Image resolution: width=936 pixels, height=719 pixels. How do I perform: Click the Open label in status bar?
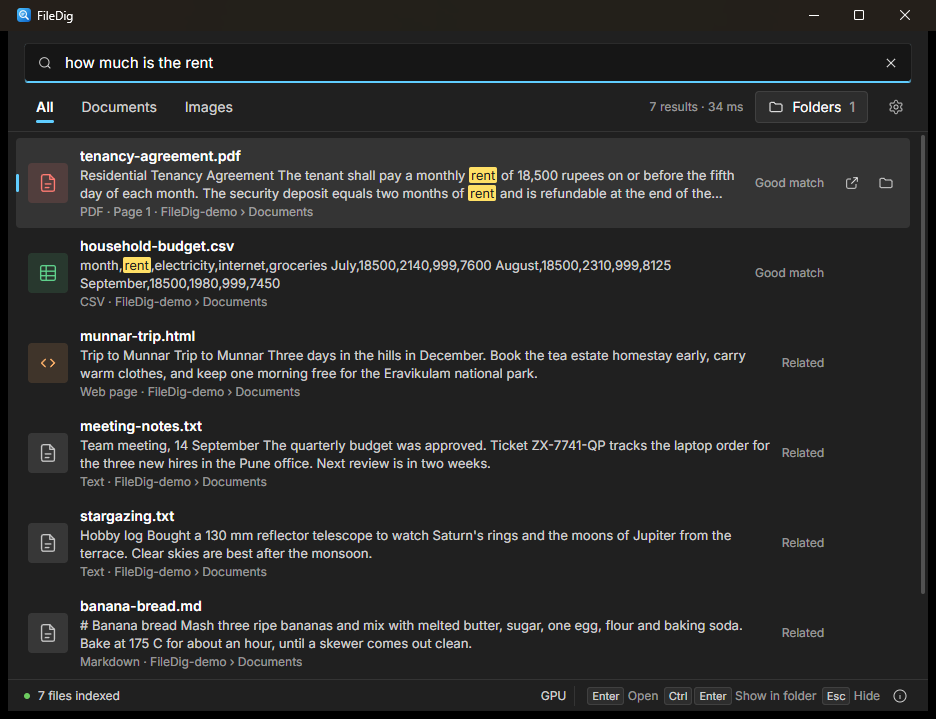[x=643, y=696]
